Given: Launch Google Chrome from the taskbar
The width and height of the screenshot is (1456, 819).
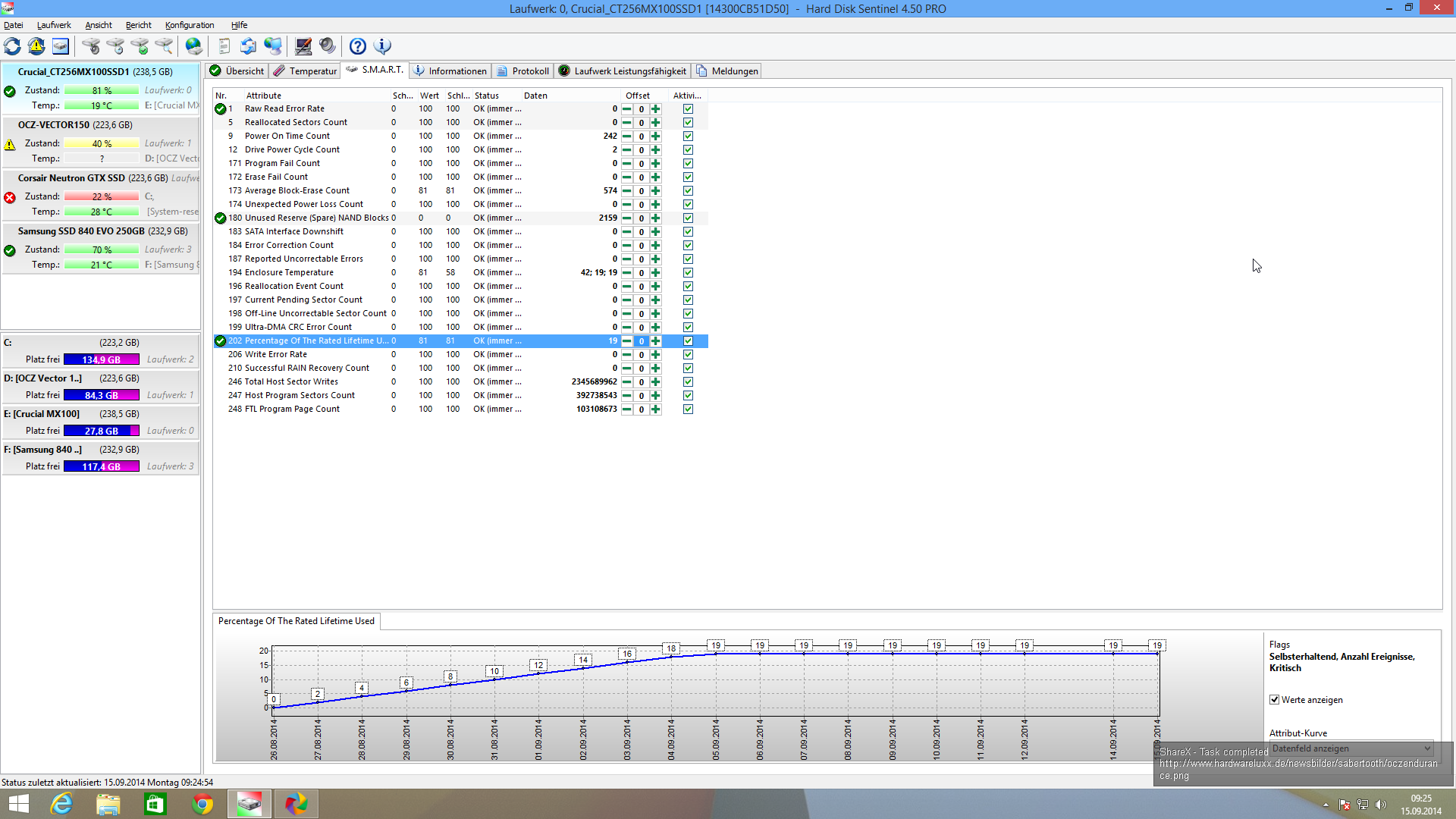Looking at the screenshot, I should pos(202,804).
